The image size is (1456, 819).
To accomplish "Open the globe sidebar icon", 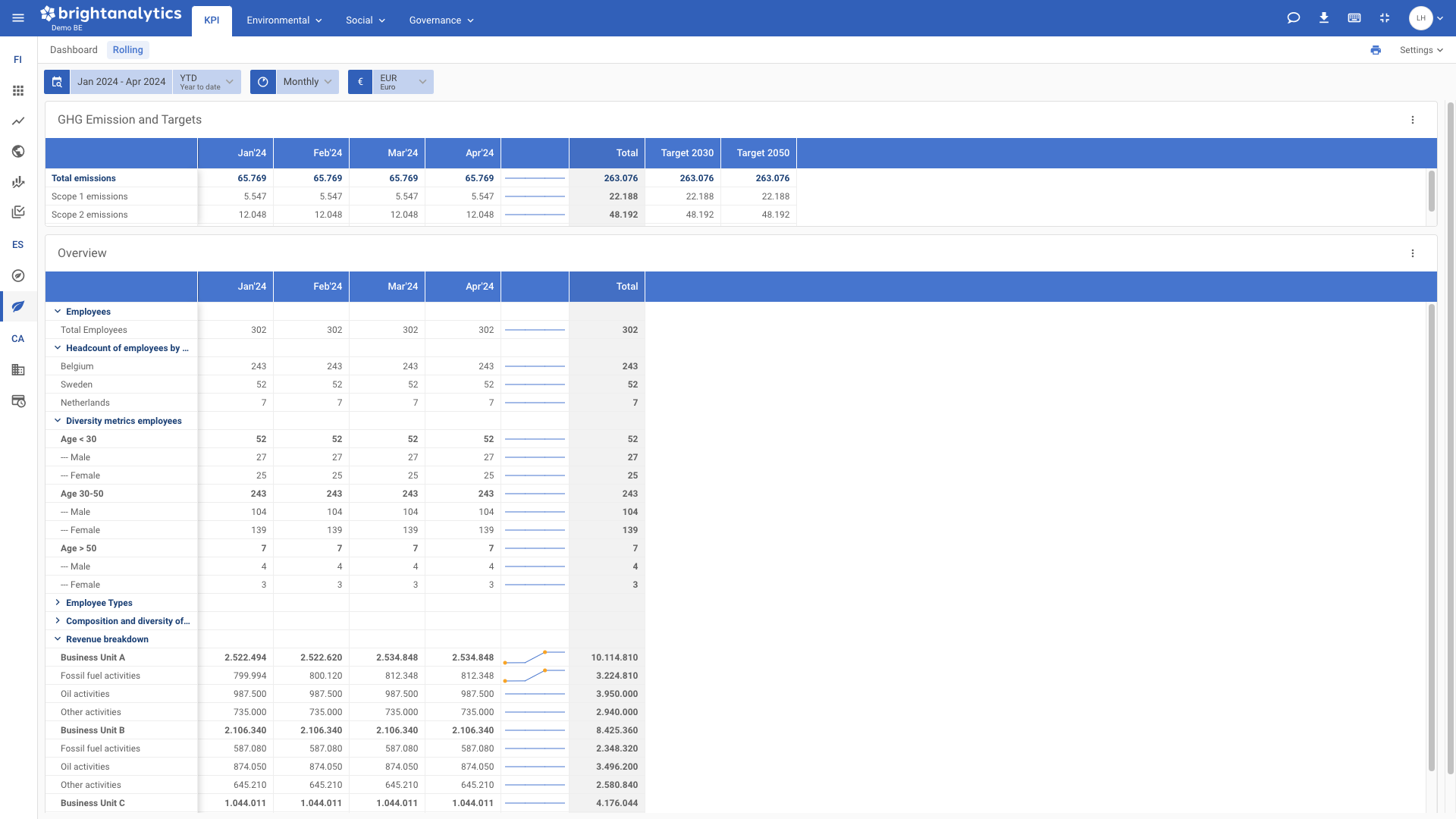I will click(x=18, y=152).
